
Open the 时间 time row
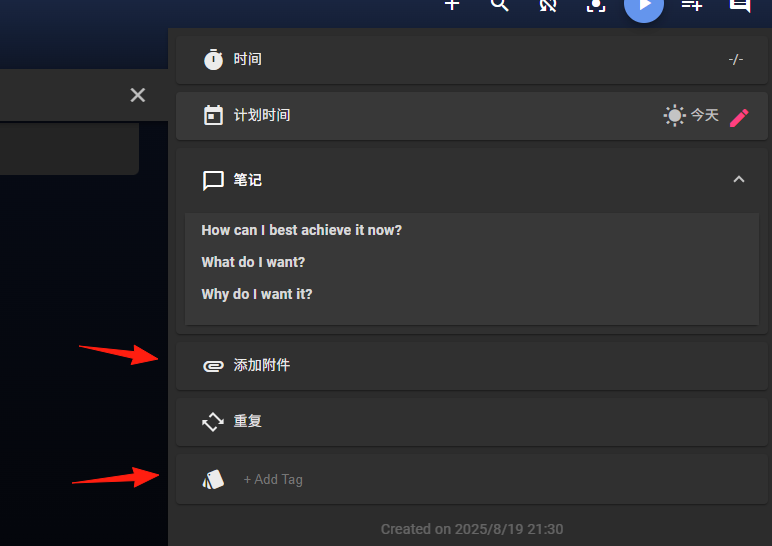coord(471,60)
